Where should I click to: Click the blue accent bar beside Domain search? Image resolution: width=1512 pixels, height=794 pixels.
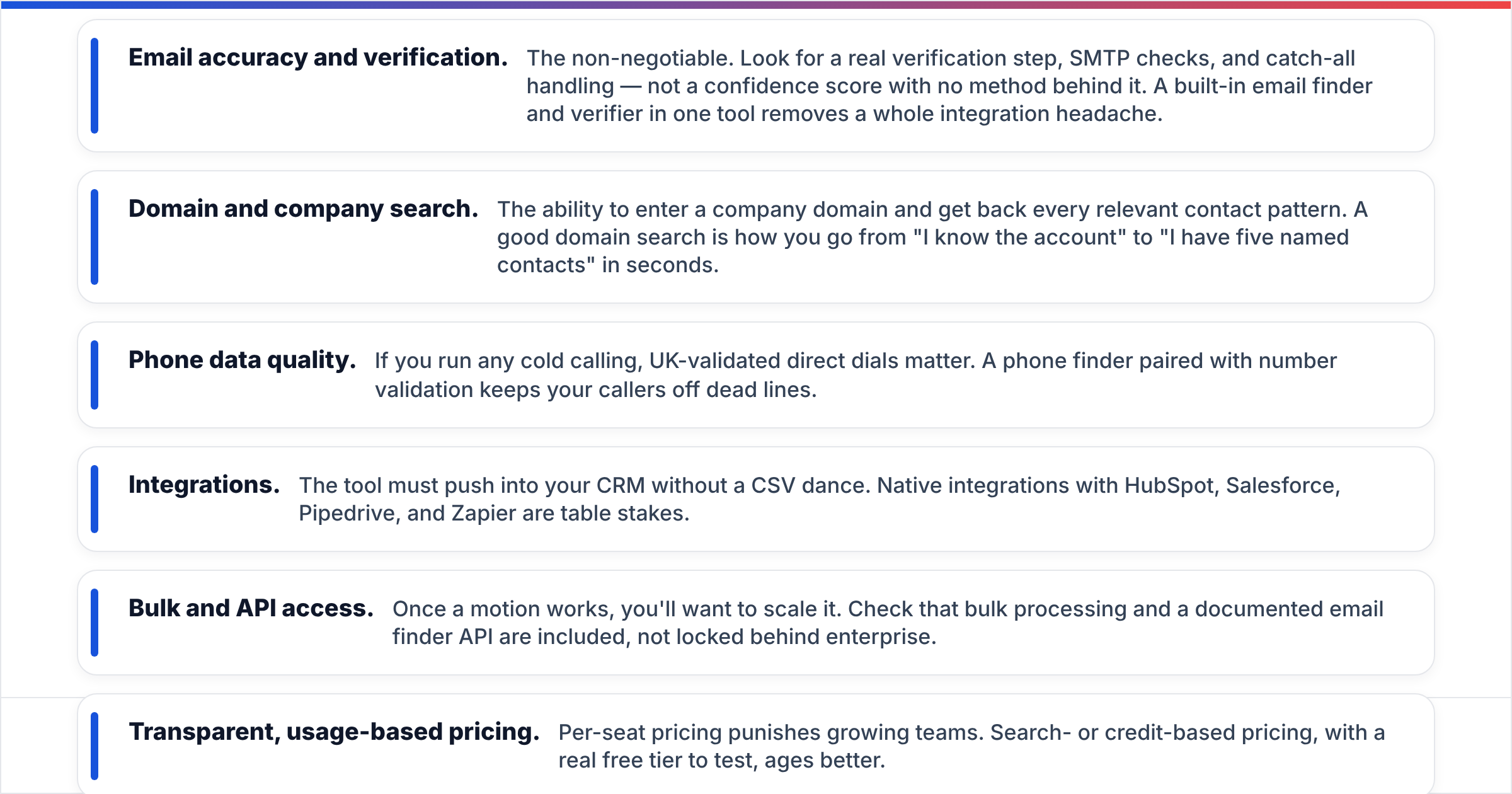click(x=94, y=237)
